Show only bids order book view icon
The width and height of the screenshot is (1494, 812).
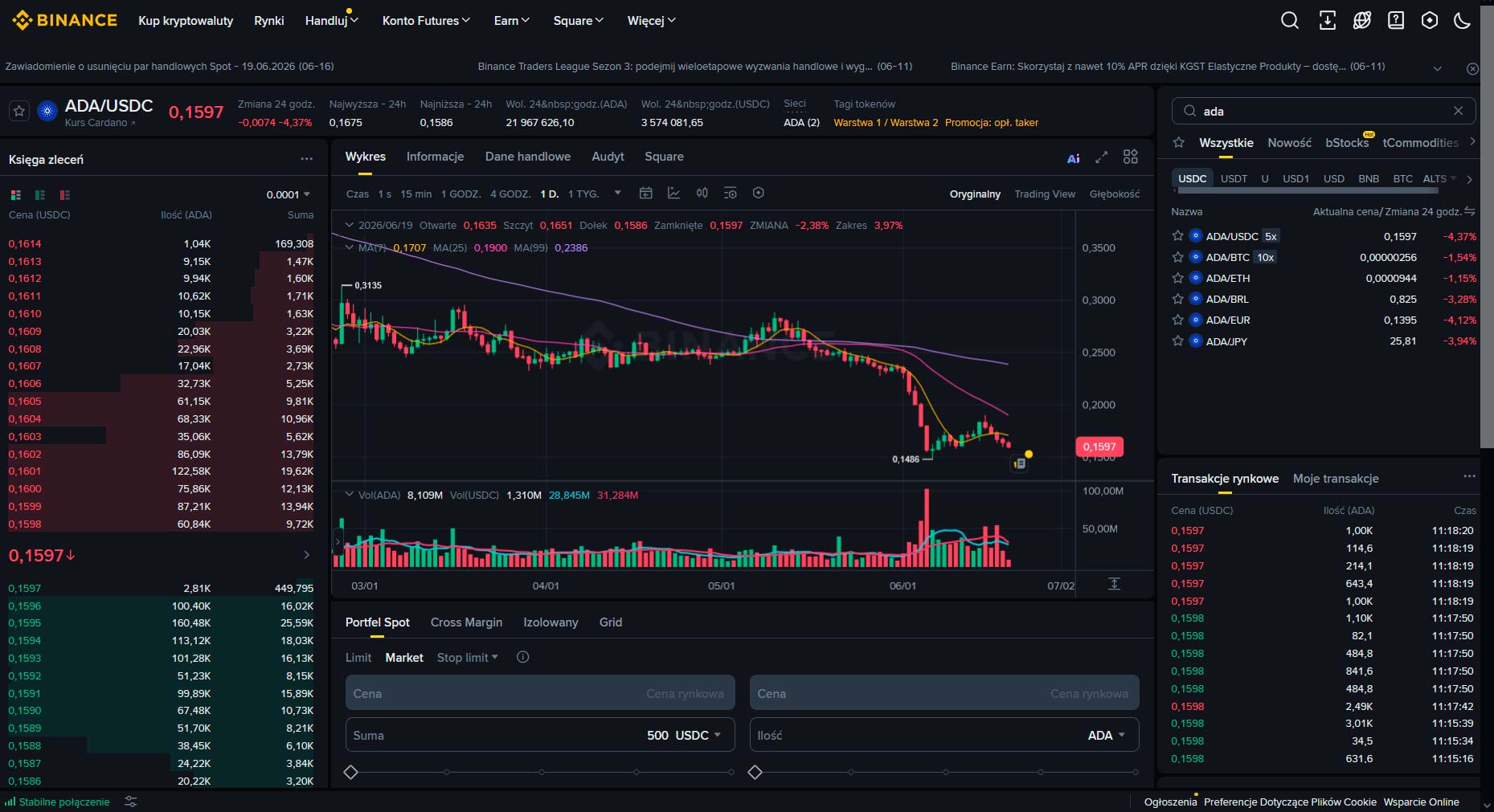click(x=40, y=194)
